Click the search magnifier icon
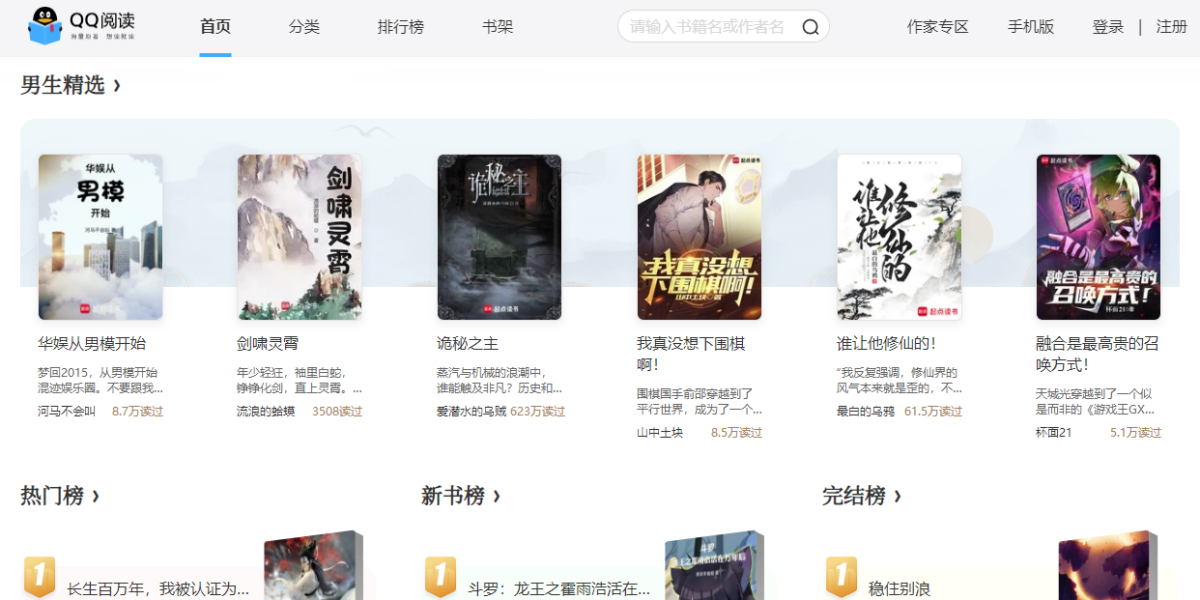Screen dimensions: 1200x600 pos(810,27)
